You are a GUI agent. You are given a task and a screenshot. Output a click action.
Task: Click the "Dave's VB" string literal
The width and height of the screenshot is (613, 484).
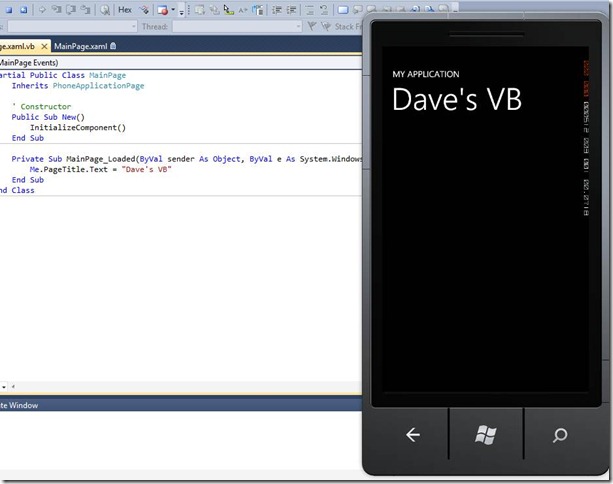[x=147, y=169]
